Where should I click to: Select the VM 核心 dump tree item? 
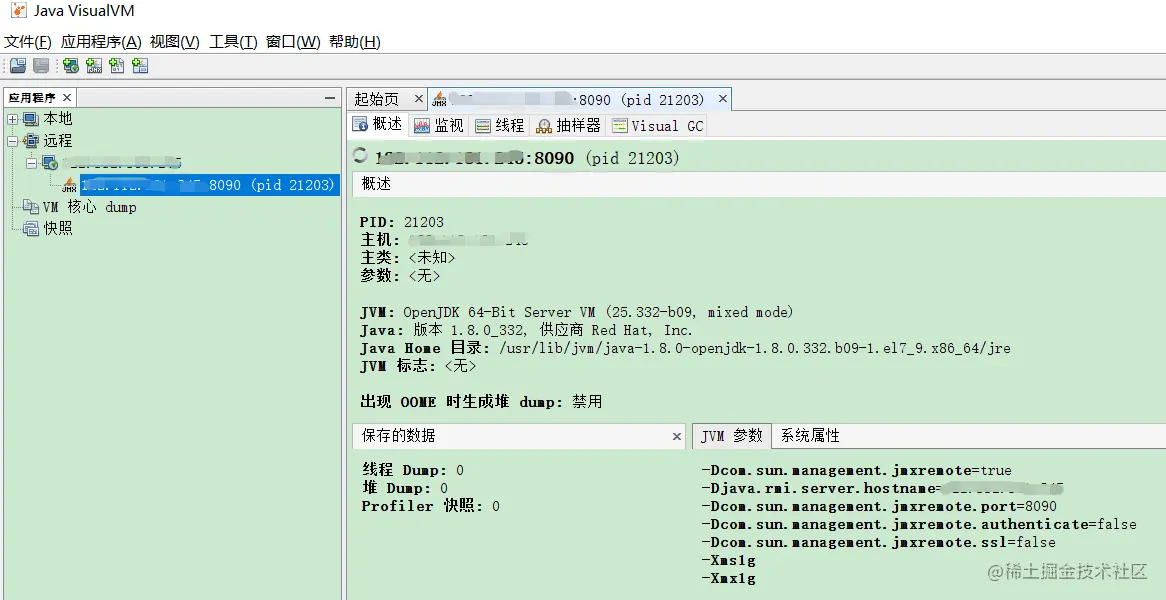(89, 207)
